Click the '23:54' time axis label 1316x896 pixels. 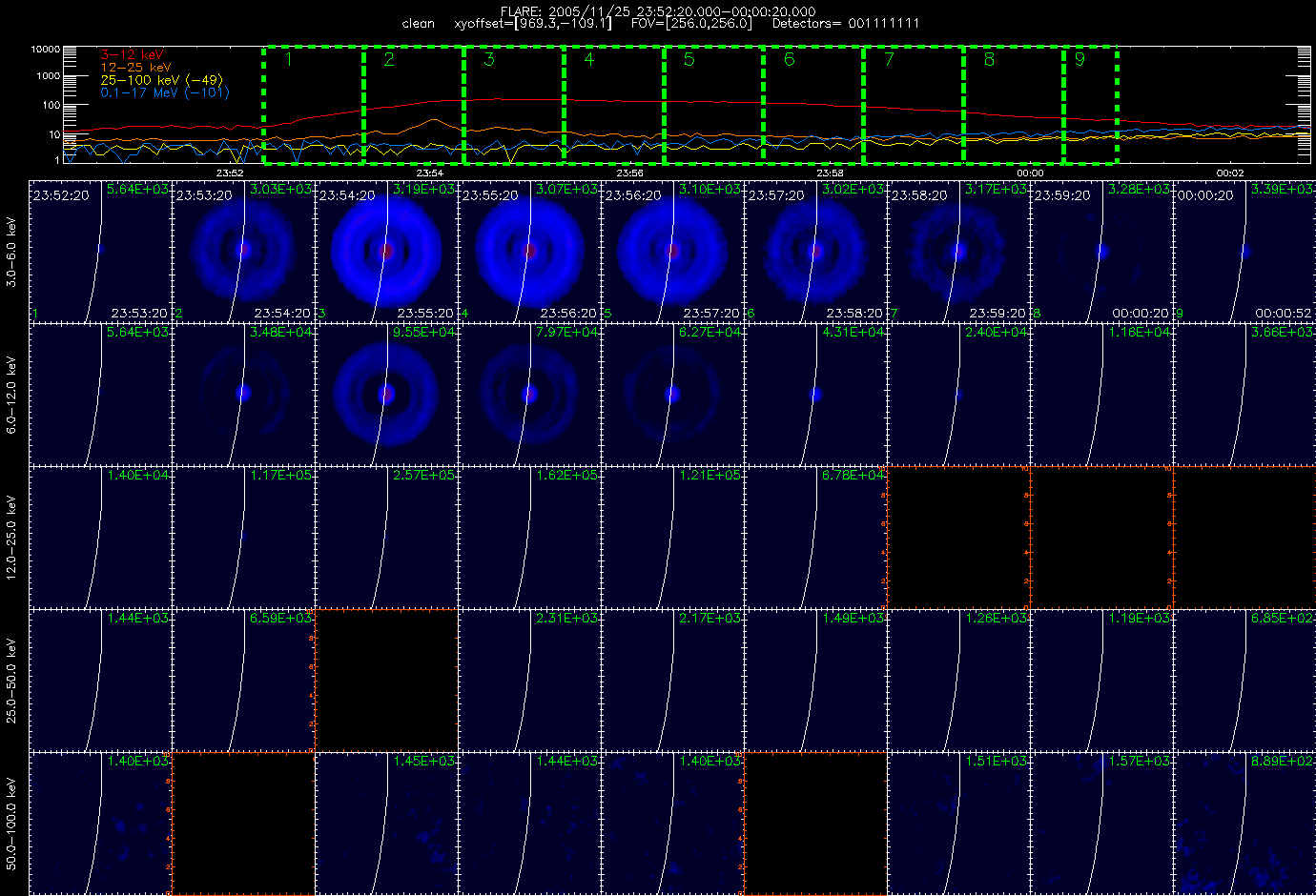(x=430, y=173)
